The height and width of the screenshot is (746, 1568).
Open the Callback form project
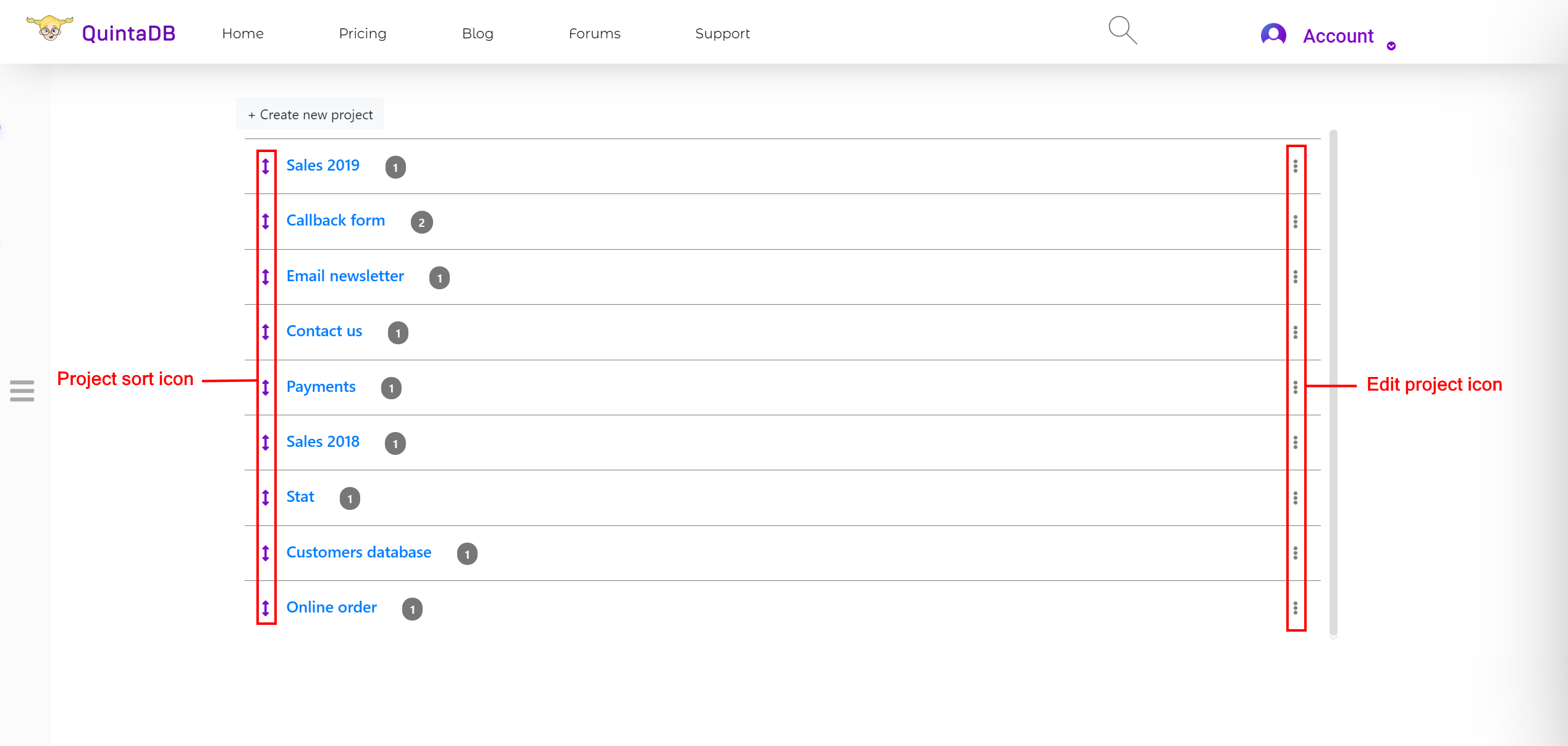[335, 220]
